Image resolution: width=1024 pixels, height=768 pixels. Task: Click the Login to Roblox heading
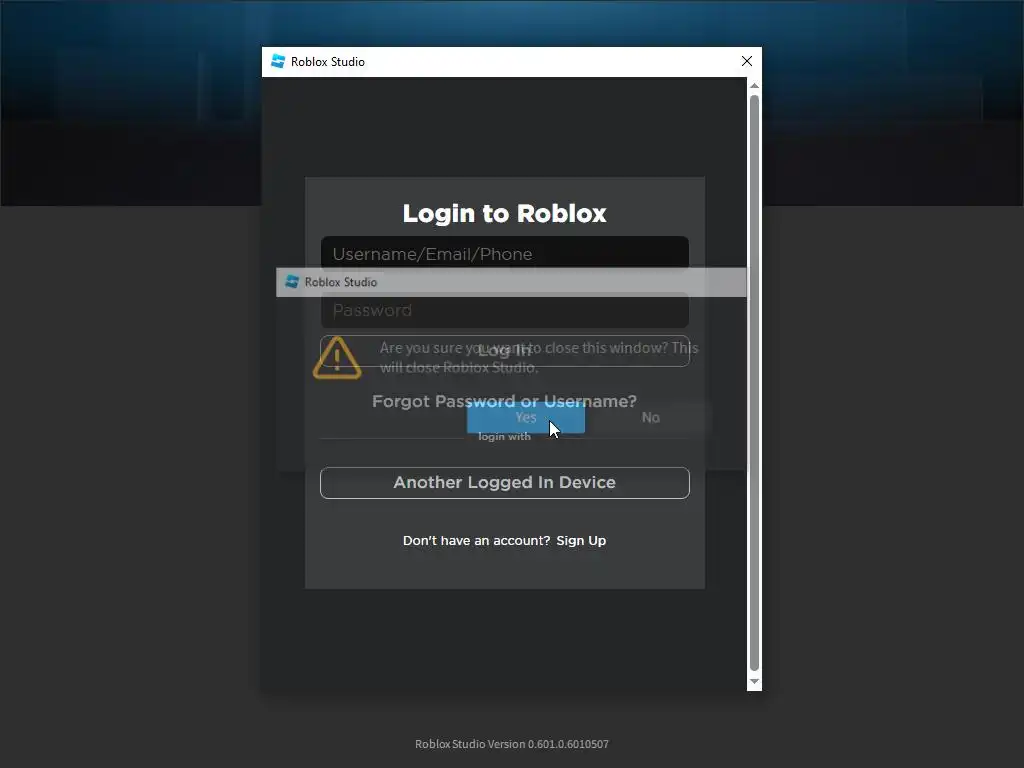504,214
